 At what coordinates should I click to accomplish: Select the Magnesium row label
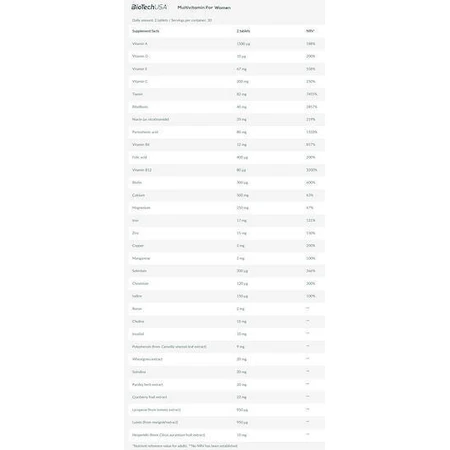(x=141, y=208)
